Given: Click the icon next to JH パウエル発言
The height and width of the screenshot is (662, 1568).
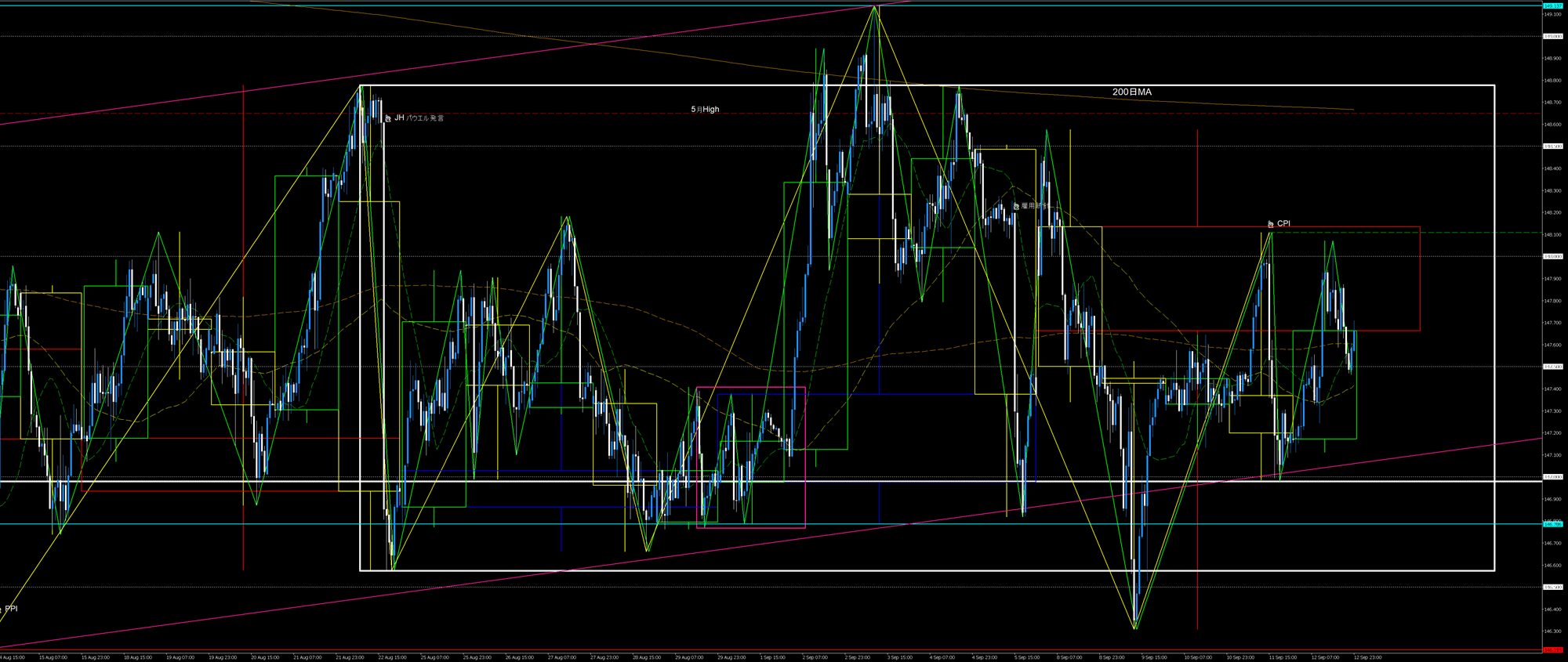Looking at the screenshot, I should pyautogui.click(x=387, y=118).
